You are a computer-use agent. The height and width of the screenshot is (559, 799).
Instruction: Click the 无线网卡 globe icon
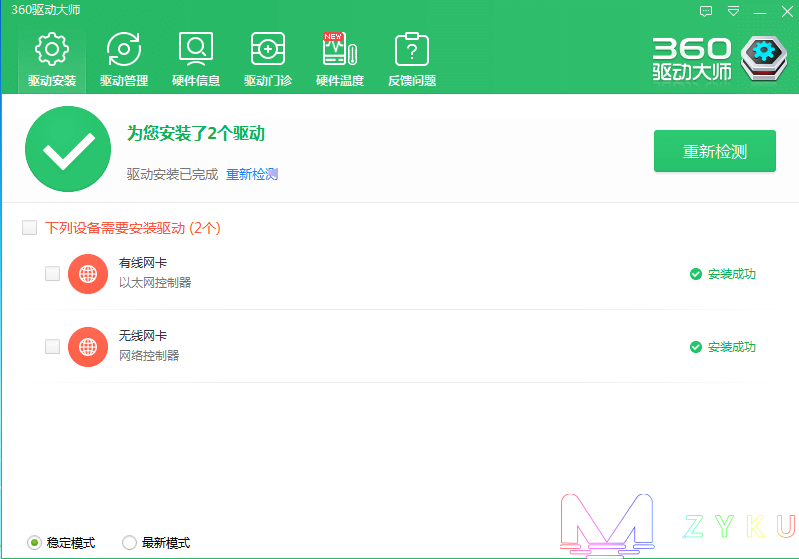[88, 347]
